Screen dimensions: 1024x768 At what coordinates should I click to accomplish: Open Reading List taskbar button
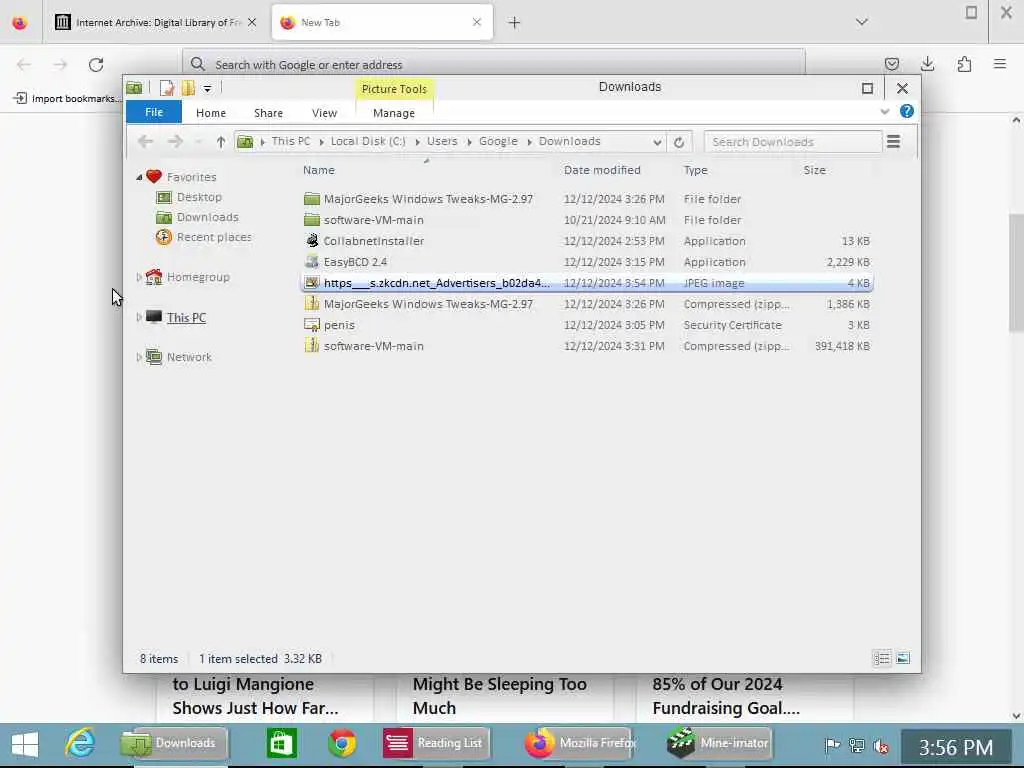point(436,743)
